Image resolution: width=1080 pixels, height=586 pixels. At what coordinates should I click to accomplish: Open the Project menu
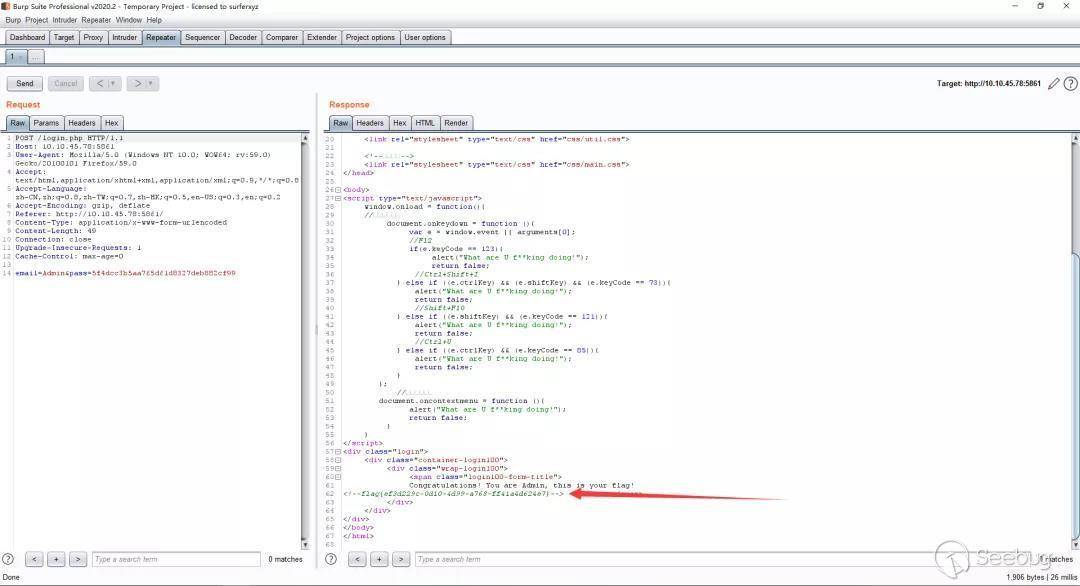click(x=37, y=20)
